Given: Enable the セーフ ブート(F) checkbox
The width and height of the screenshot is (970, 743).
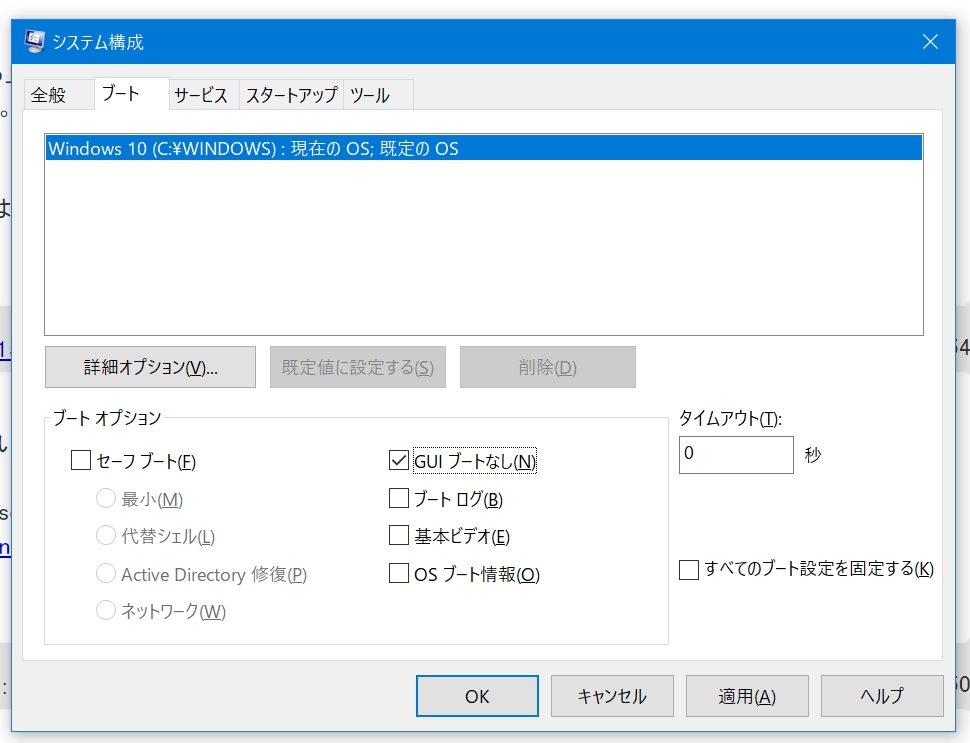Looking at the screenshot, I should (81, 461).
